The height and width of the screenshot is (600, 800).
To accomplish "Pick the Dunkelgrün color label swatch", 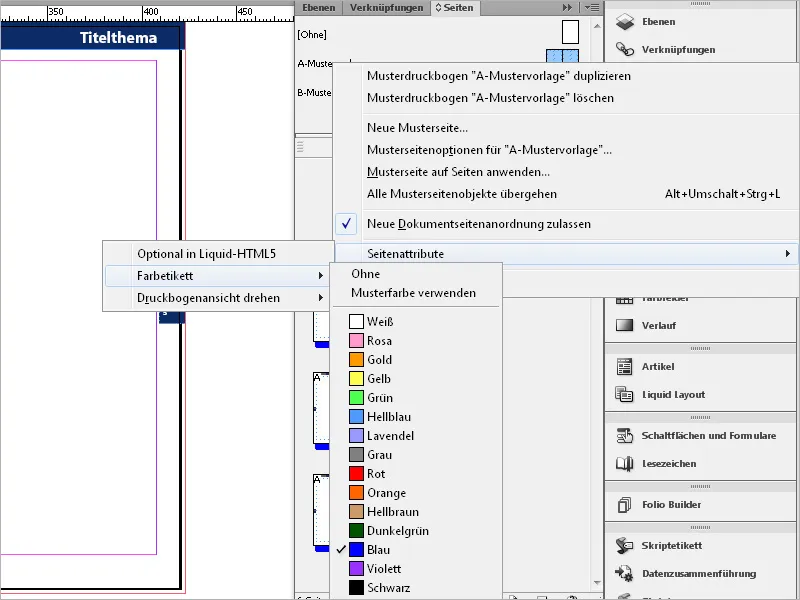I will pos(356,531).
